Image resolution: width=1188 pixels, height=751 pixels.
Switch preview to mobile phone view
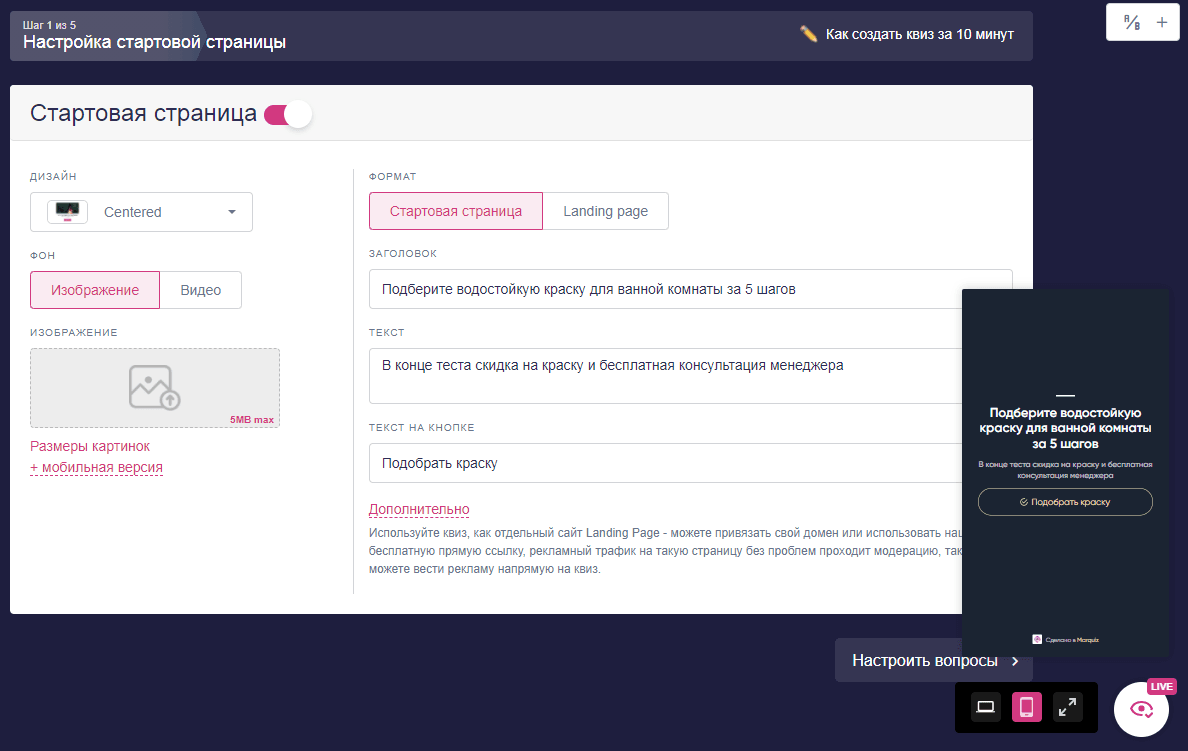(1027, 707)
